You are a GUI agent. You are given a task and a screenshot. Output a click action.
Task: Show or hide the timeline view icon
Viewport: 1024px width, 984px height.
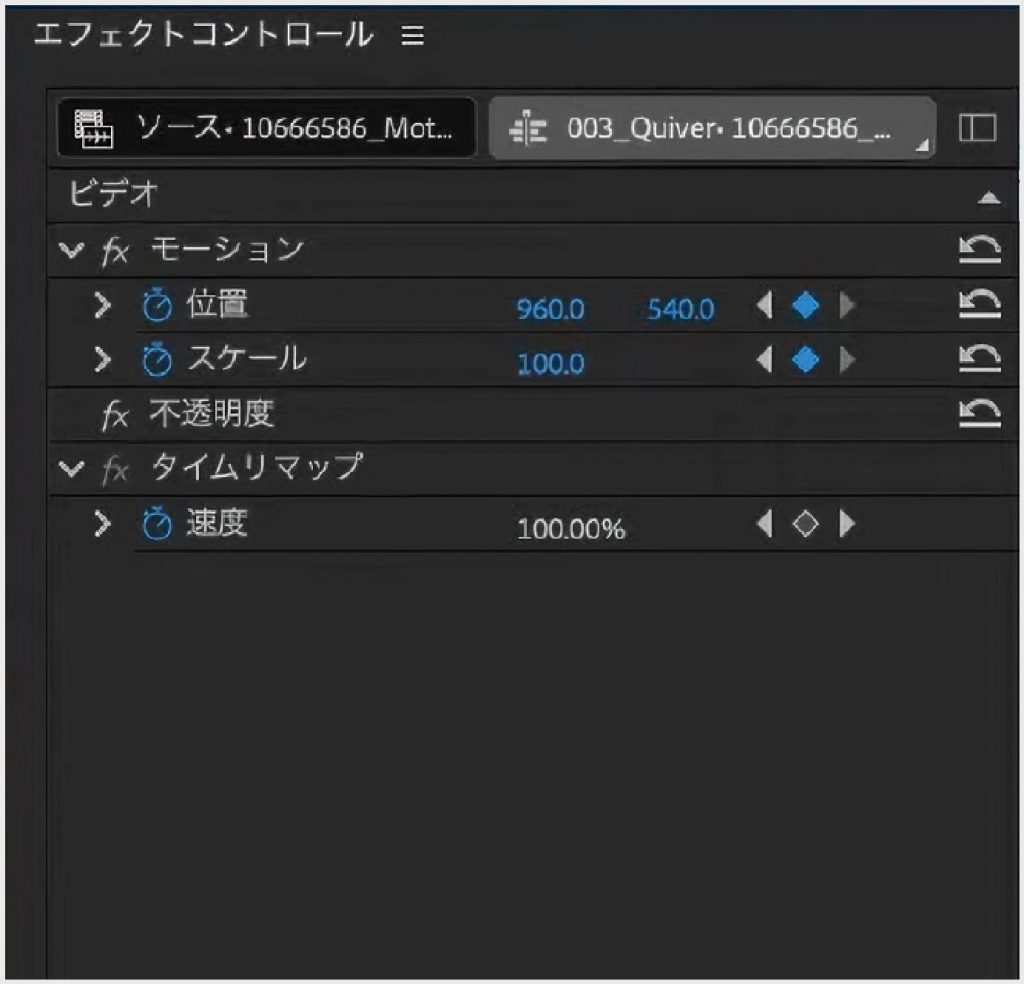click(978, 128)
